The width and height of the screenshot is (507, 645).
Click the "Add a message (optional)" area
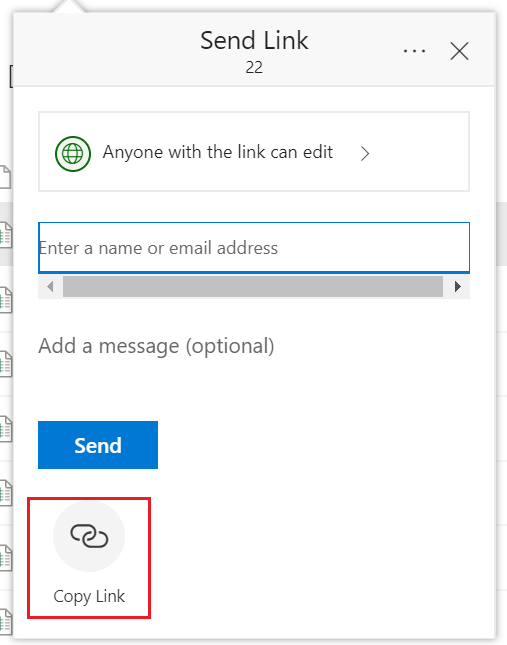pos(156,346)
